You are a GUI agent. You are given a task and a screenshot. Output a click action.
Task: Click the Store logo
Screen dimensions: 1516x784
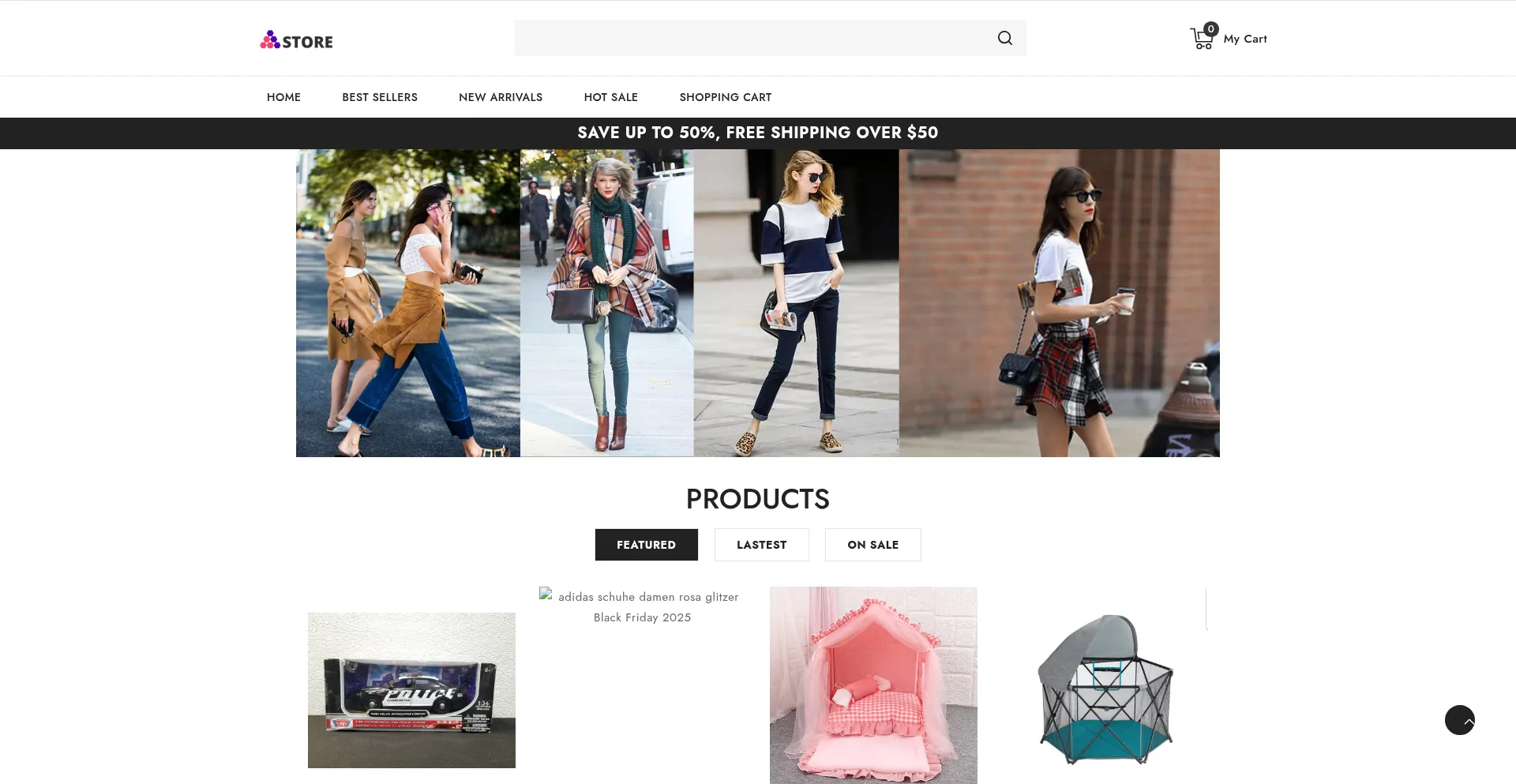297,40
